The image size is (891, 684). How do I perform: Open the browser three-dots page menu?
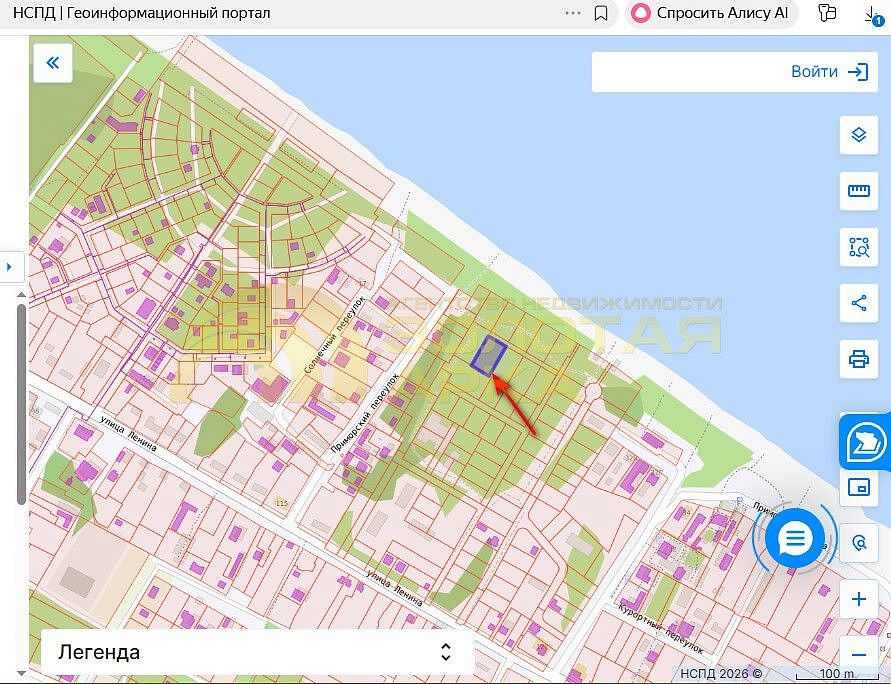(x=573, y=13)
